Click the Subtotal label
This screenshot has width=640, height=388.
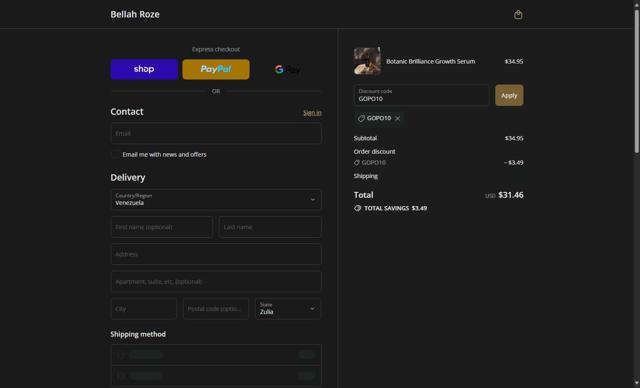365,138
